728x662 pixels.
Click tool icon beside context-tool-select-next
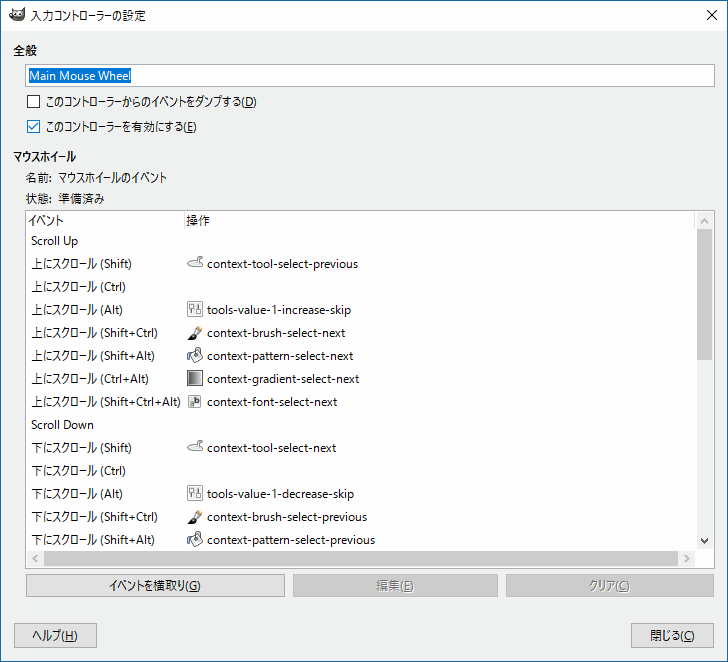pyautogui.click(x=195, y=447)
